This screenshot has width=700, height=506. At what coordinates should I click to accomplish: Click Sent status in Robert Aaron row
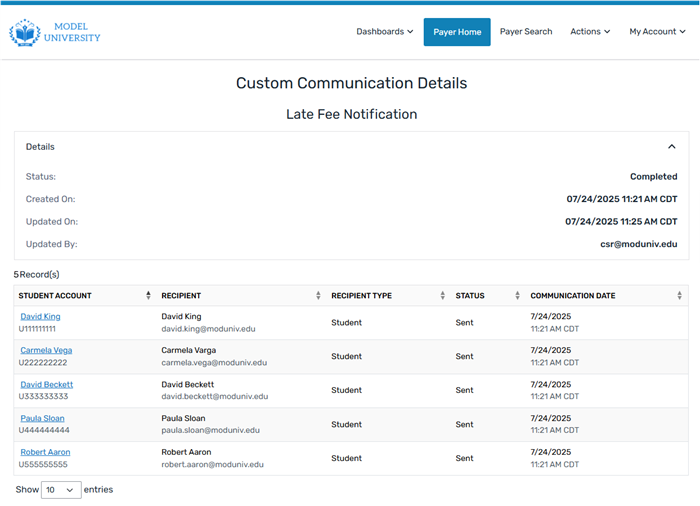(x=464, y=458)
